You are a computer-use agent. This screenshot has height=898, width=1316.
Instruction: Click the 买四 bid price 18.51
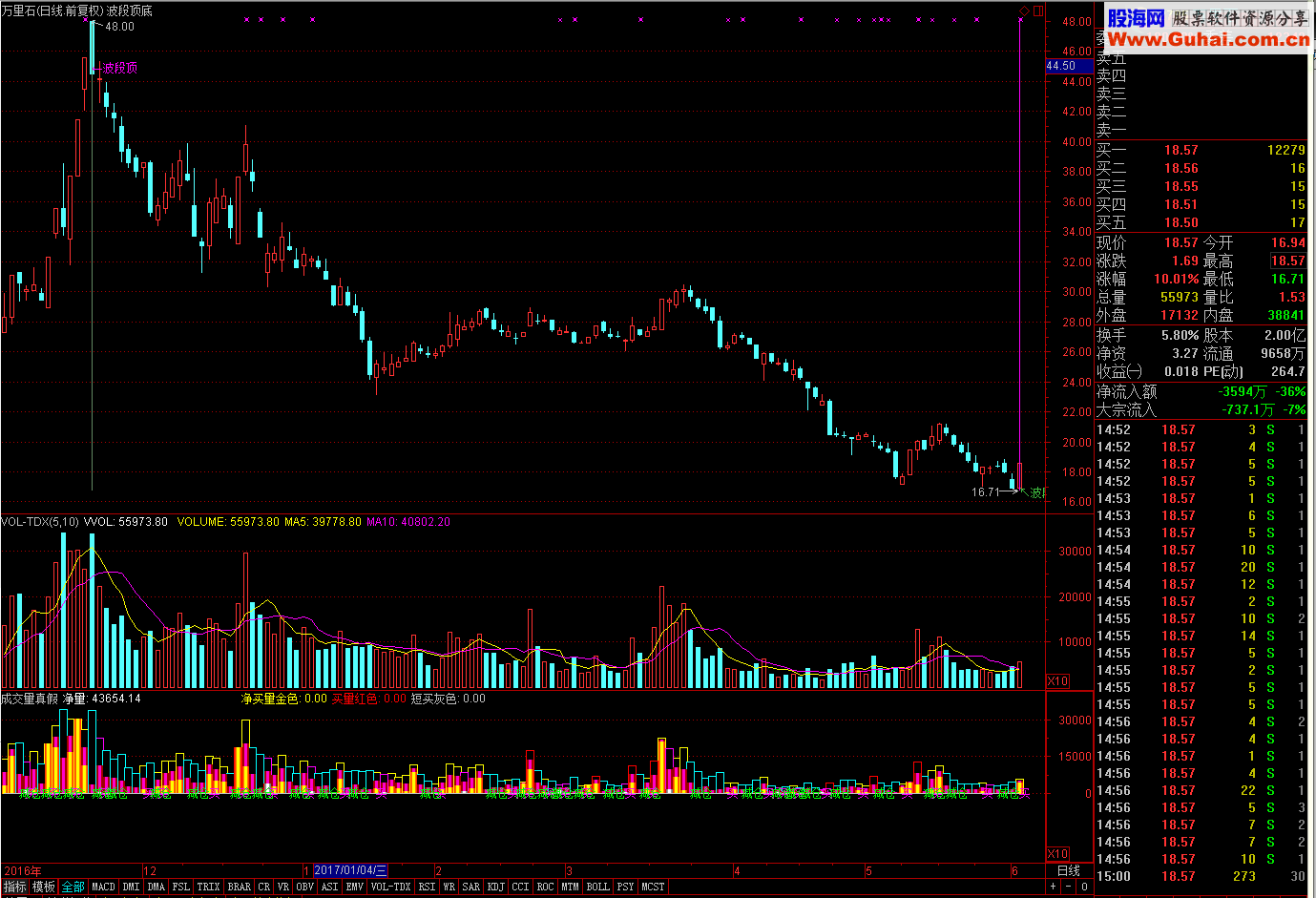(x=1181, y=204)
